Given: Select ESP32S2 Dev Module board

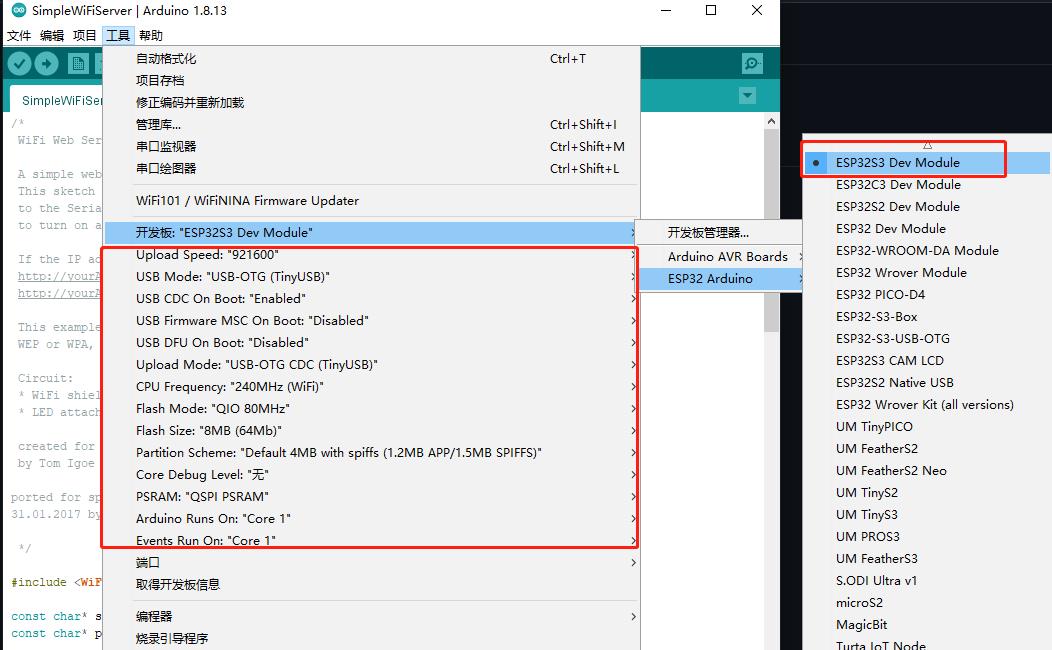Looking at the screenshot, I should pyautogui.click(x=926, y=207).
